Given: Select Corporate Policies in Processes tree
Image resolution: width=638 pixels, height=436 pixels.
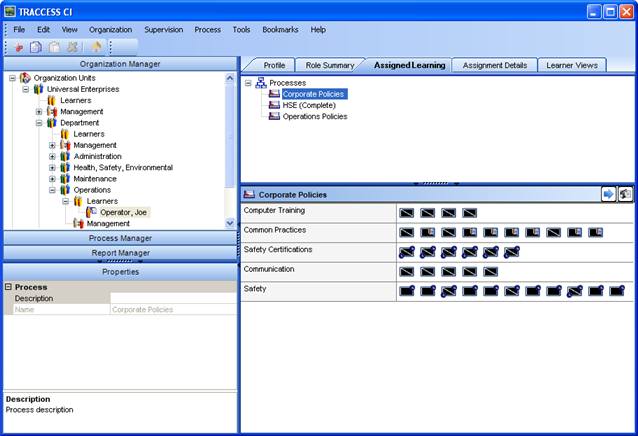Looking at the screenshot, I should click(x=313, y=94).
